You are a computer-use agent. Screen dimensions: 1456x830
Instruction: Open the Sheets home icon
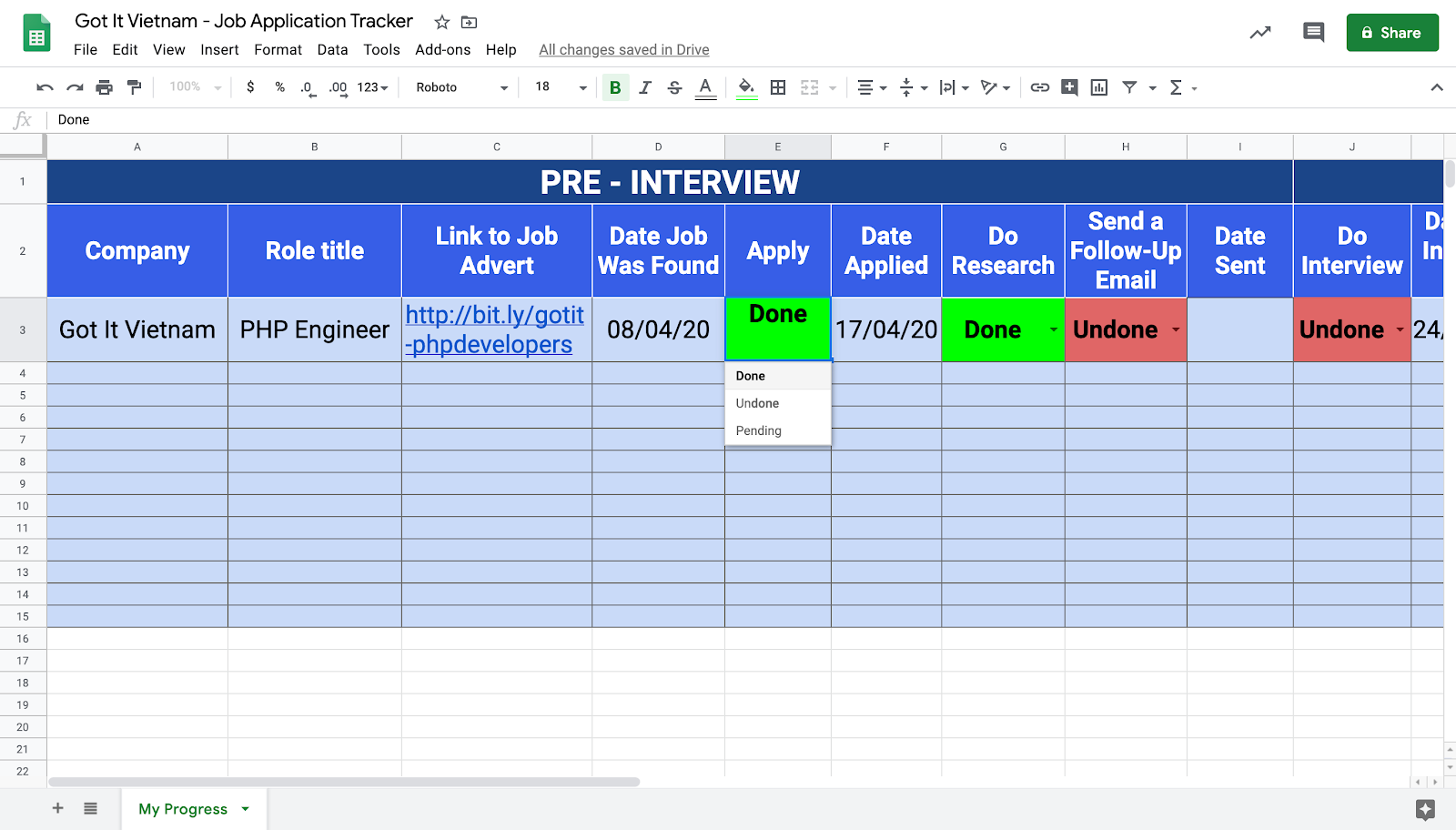(36, 34)
